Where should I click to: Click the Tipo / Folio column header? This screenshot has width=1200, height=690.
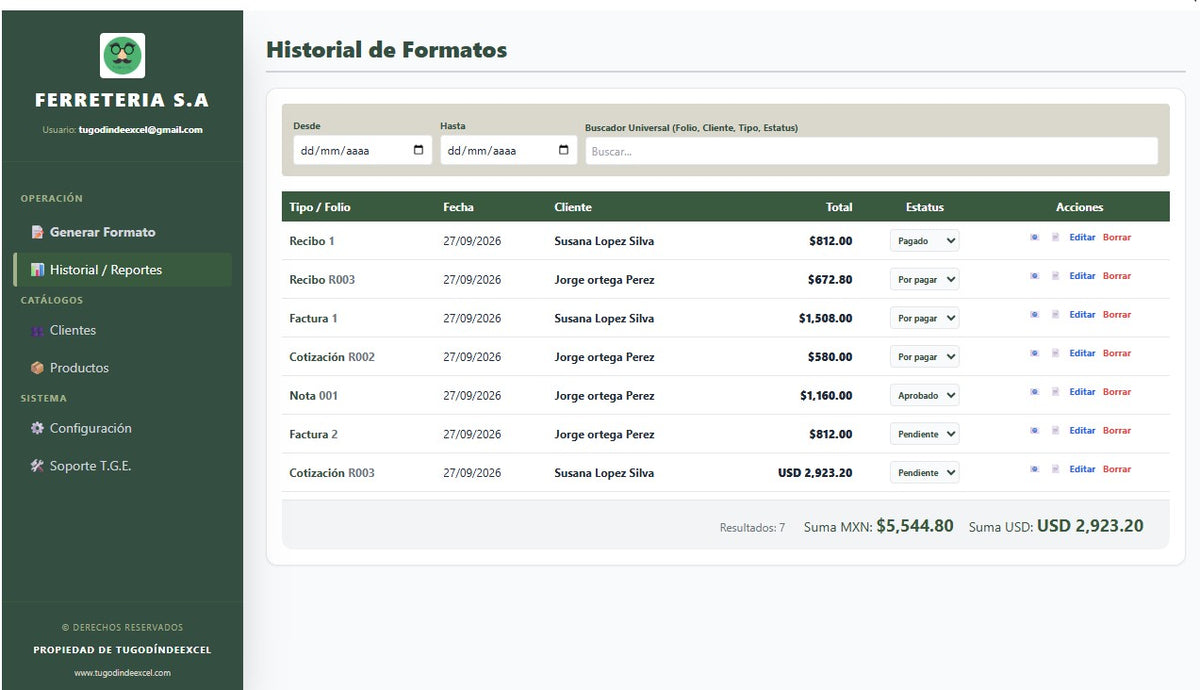point(320,207)
